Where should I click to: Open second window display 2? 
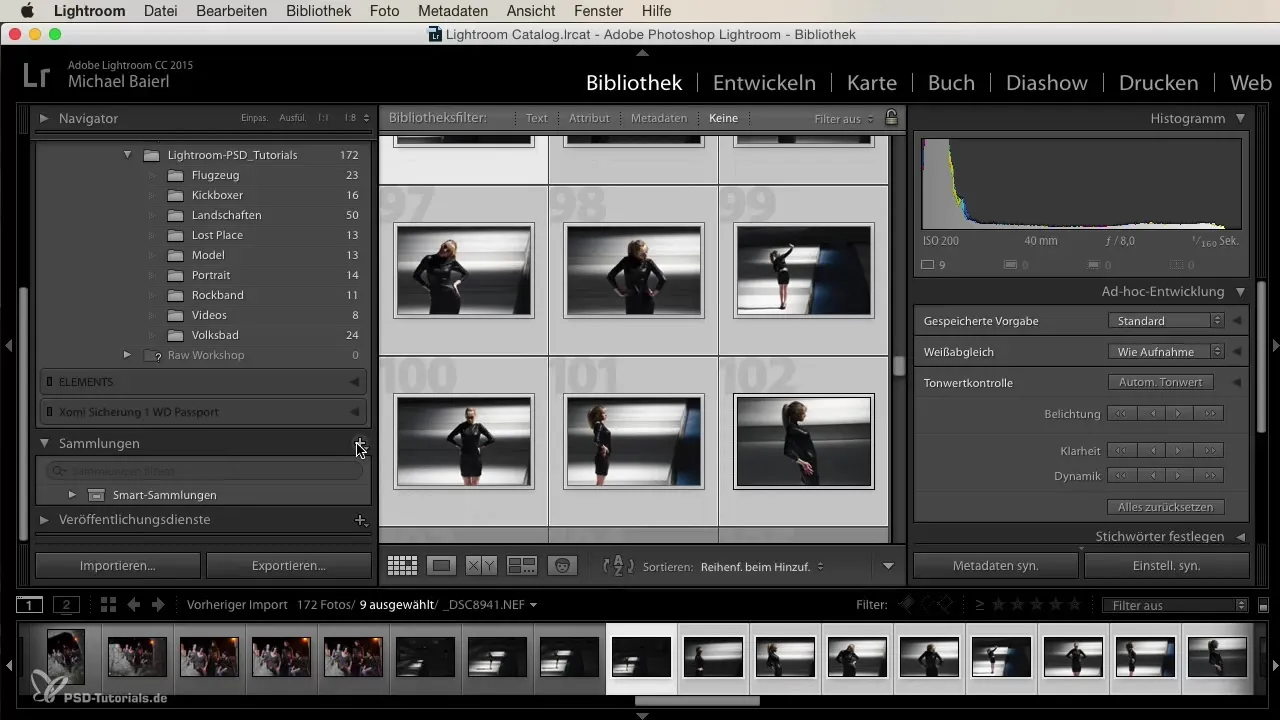[x=67, y=605]
